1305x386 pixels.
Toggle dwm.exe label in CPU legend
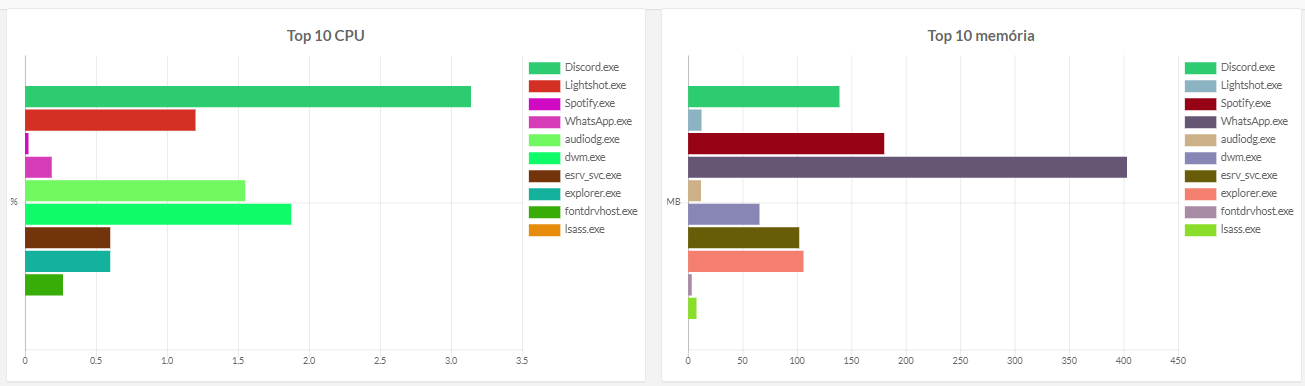[x=585, y=157]
